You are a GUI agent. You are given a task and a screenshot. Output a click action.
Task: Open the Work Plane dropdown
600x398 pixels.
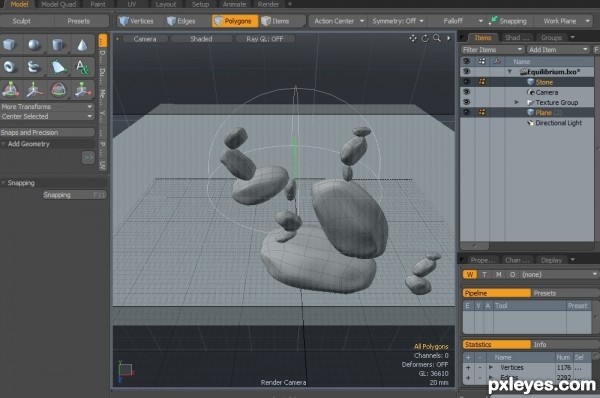563,21
